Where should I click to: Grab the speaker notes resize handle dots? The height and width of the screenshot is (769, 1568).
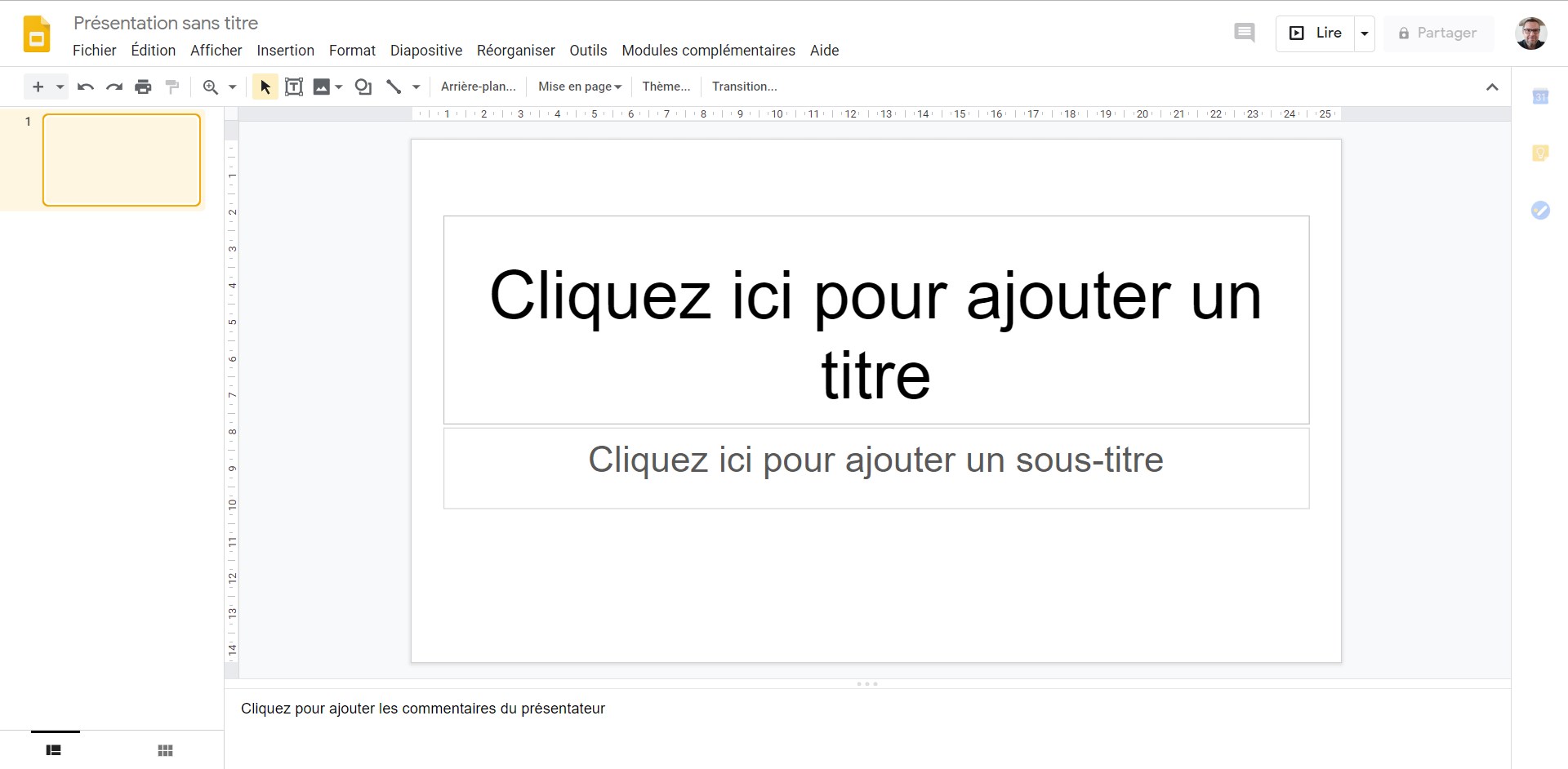(x=867, y=684)
